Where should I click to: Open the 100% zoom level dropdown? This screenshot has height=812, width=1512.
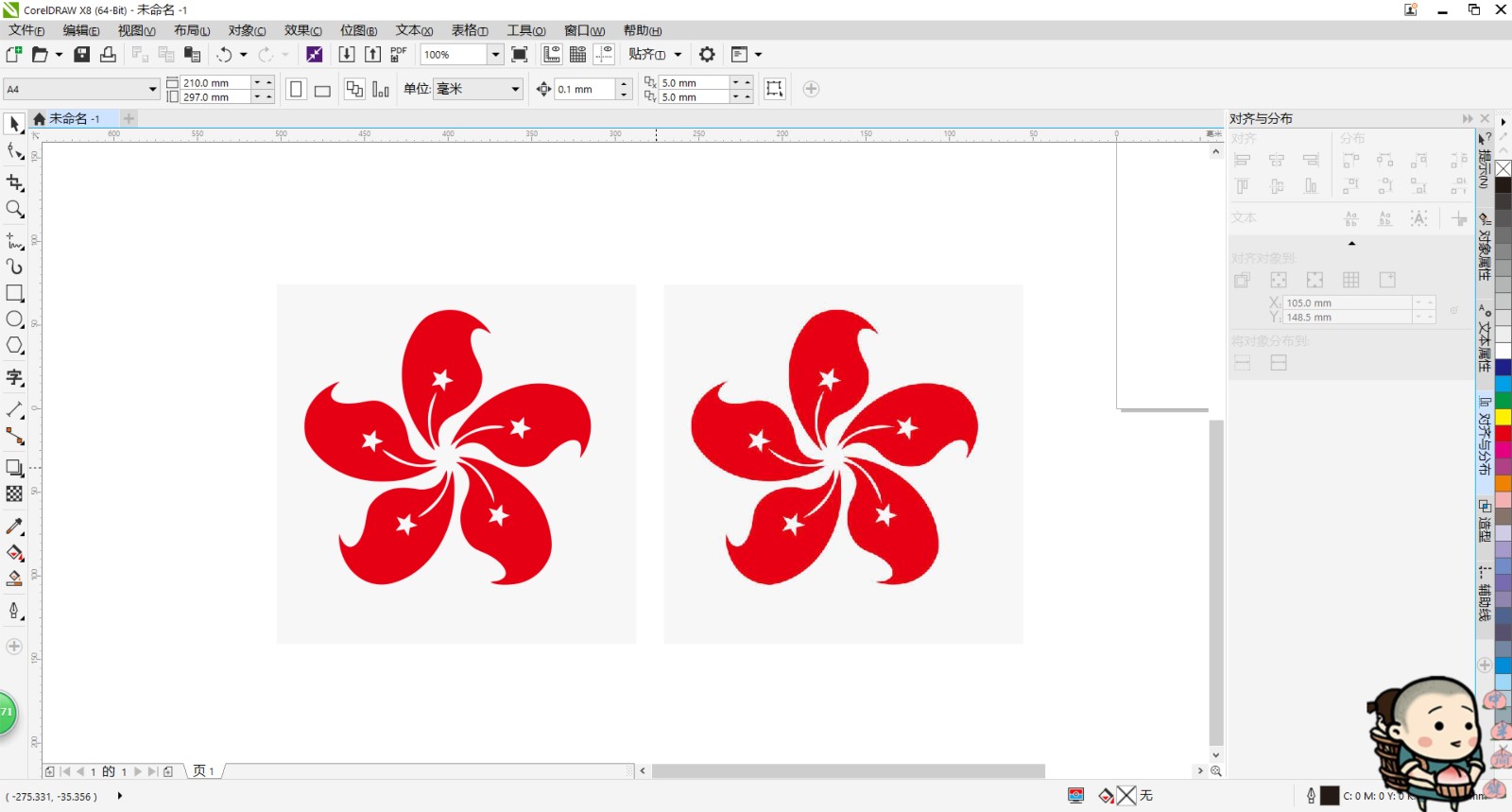(x=495, y=54)
